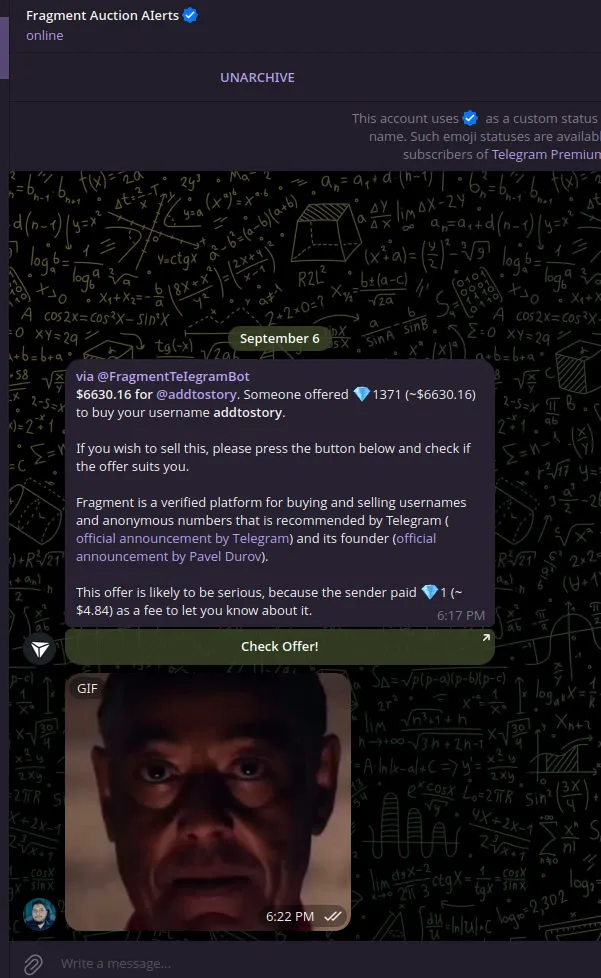Click the sender avatar next to the GIF
601x978 pixels.
(39, 914)
